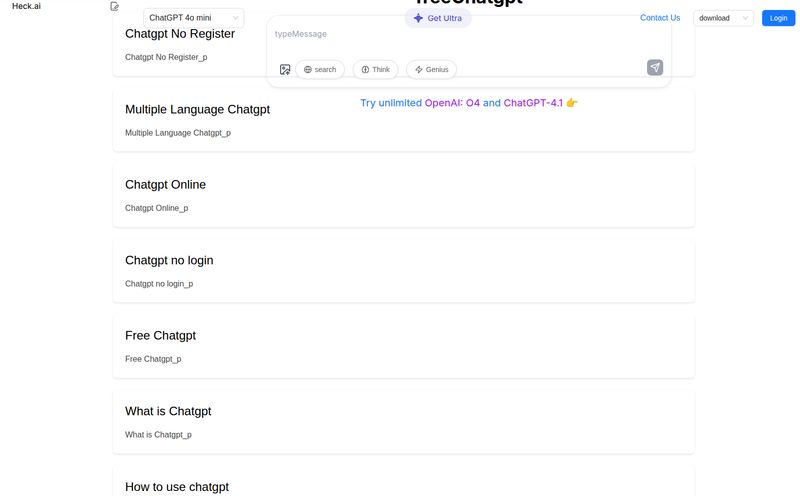This screenshot has width=800, height=496.
Task: Click the Multiple Language Chatgpt heading
Action: click(x=197, y=109)
